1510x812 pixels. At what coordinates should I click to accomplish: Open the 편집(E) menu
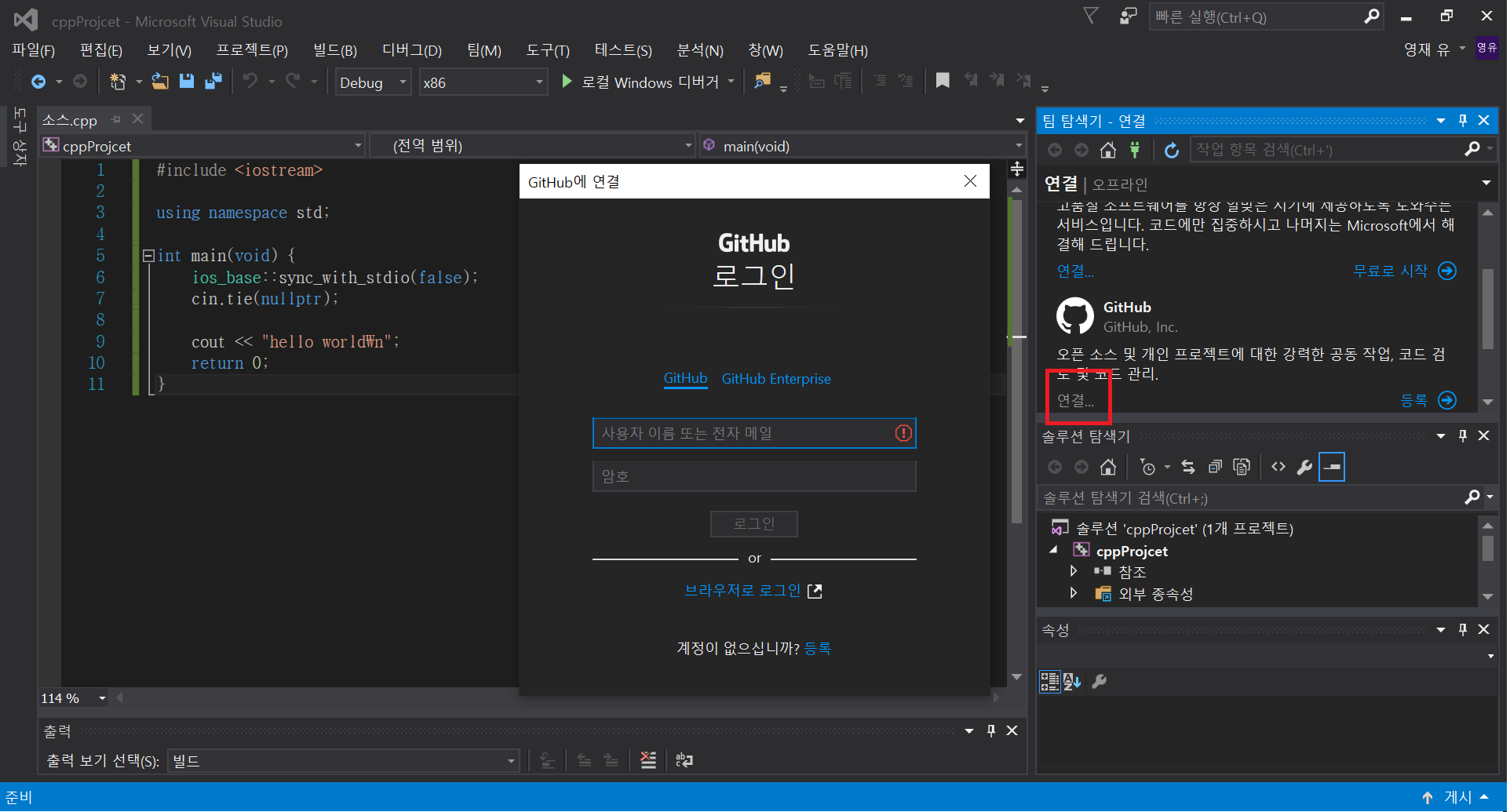point(101,50)
